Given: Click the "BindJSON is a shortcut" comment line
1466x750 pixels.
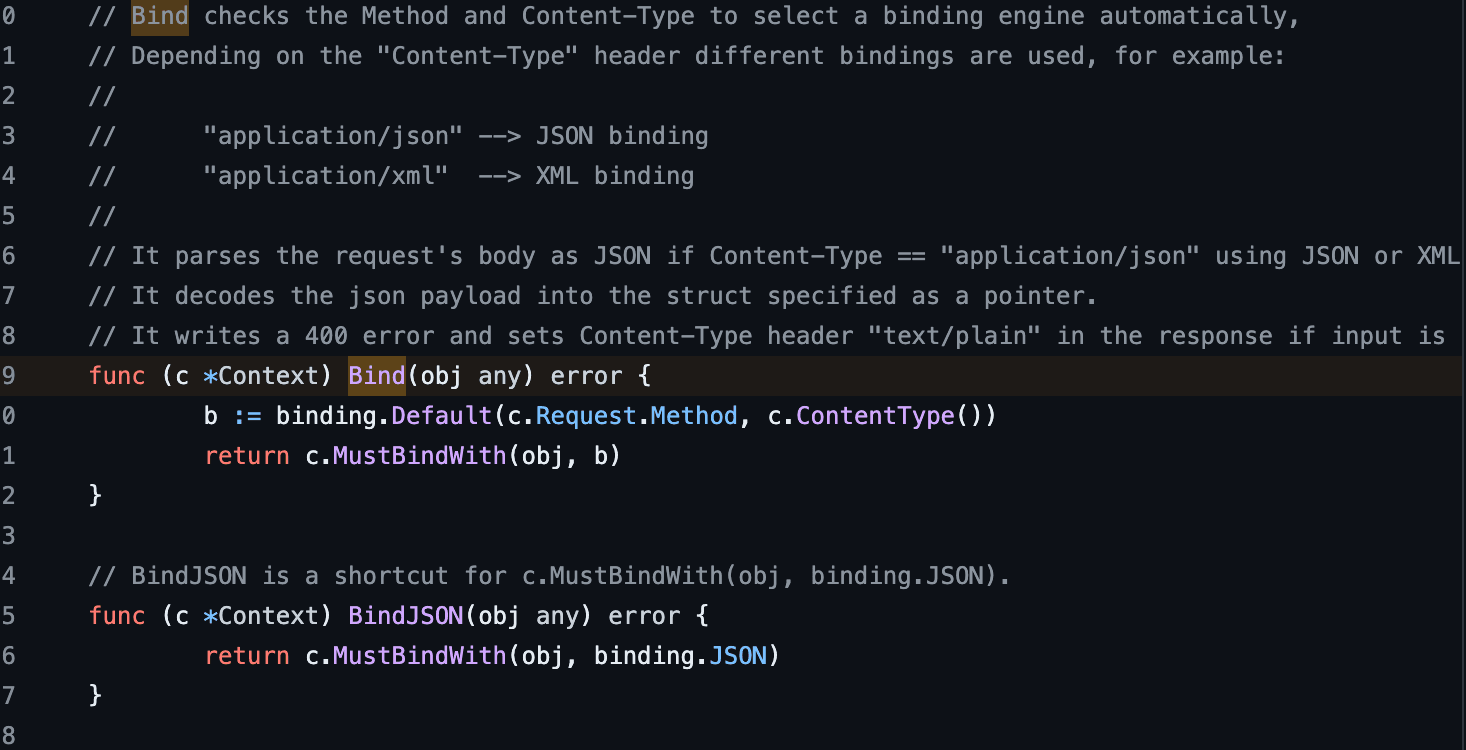Looking at the screenshot, I should click(x=550, y=576).
